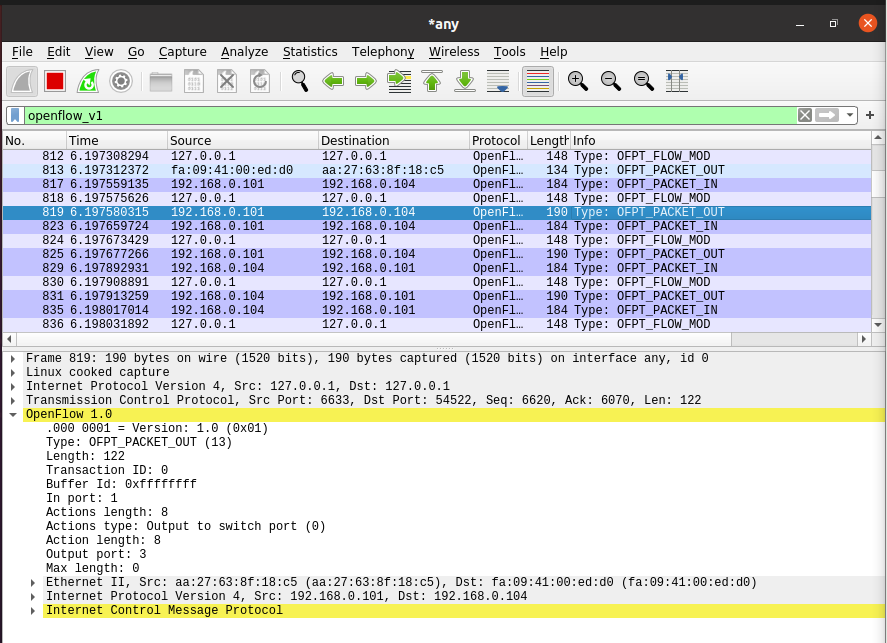Open the Tools menu
The width and height of the screenshot is (887, 643).
(509, 51)
